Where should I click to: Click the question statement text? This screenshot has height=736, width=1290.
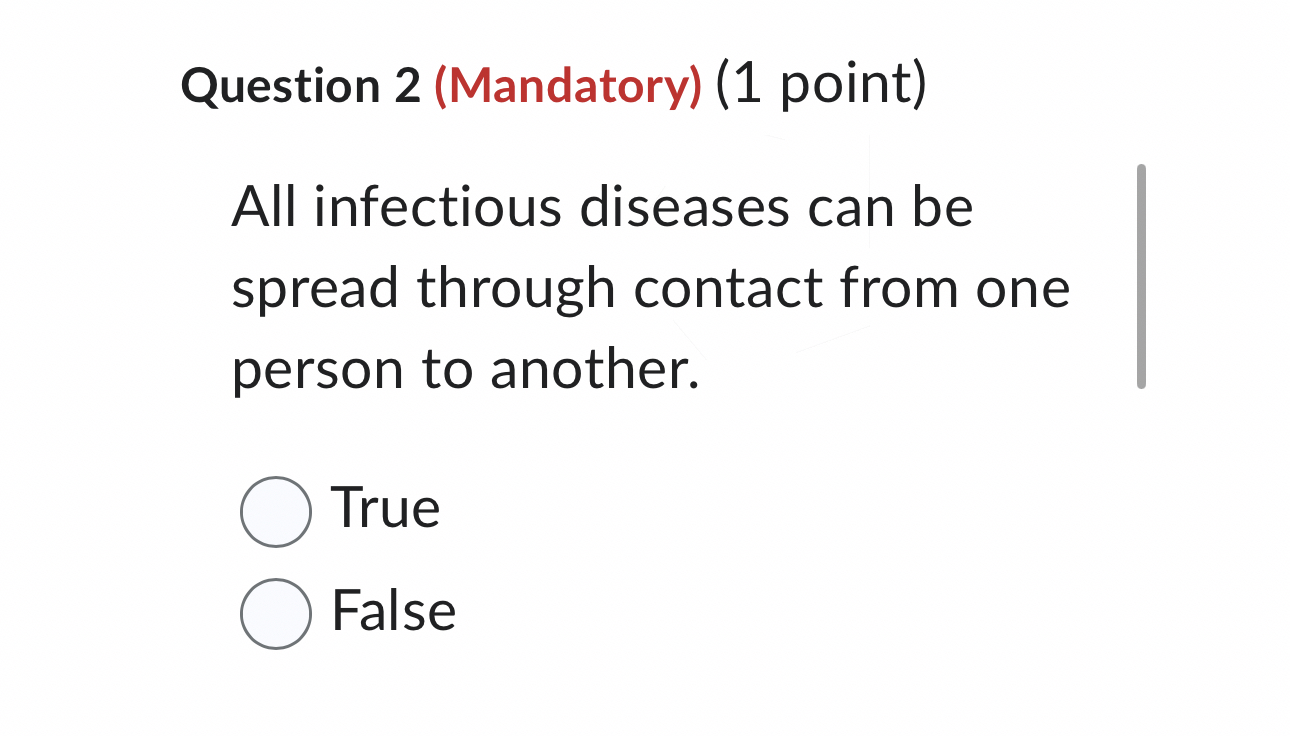(650, 288)
